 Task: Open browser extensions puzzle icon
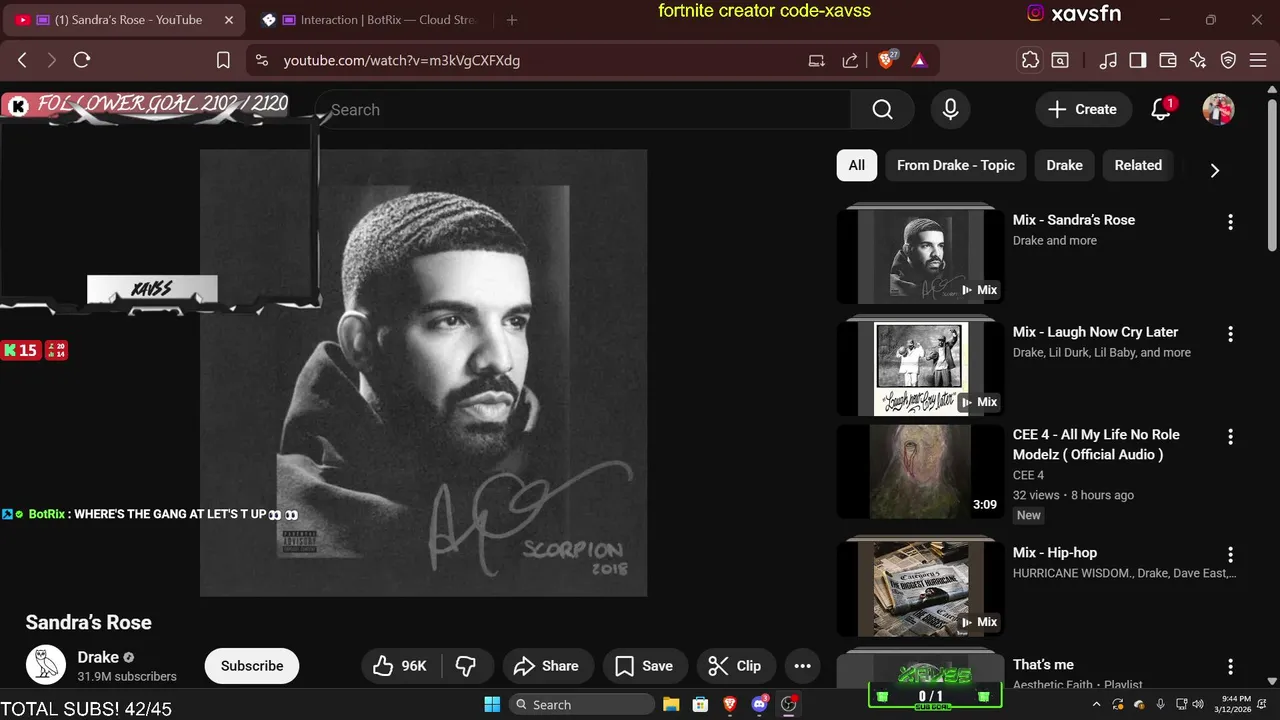(1030, 60)
